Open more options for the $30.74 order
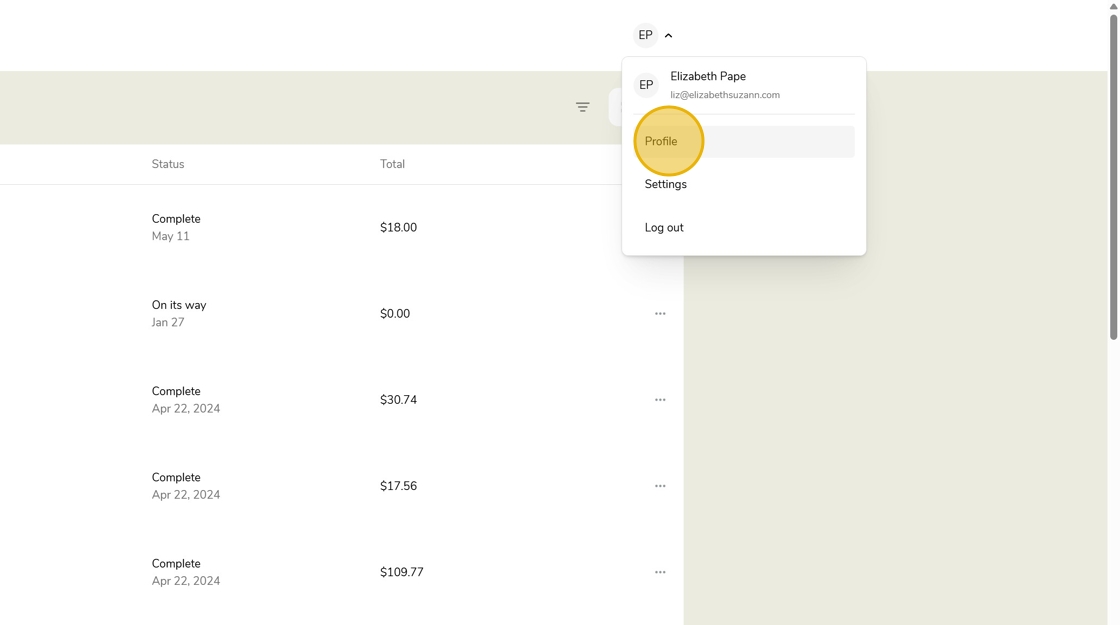The width and height of the screenshot is (1120, 625). click(x=660, y=400)
